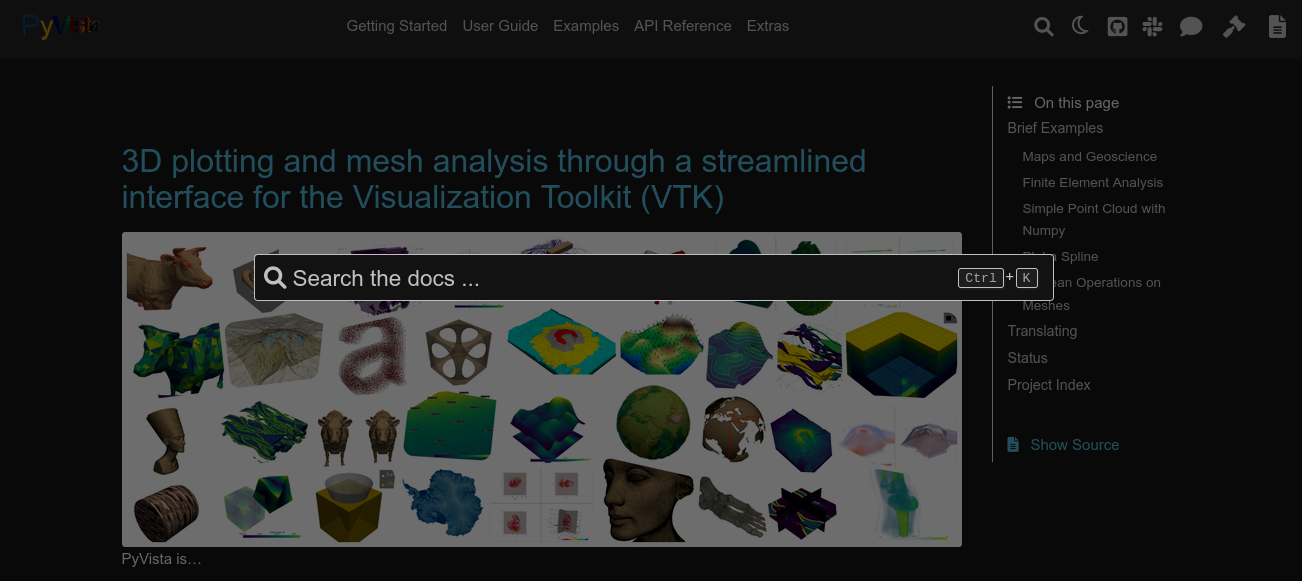The image size is (1302, 581).
Task: Expand the Status section in sidebar
Action: click(x=1027, y=358)
